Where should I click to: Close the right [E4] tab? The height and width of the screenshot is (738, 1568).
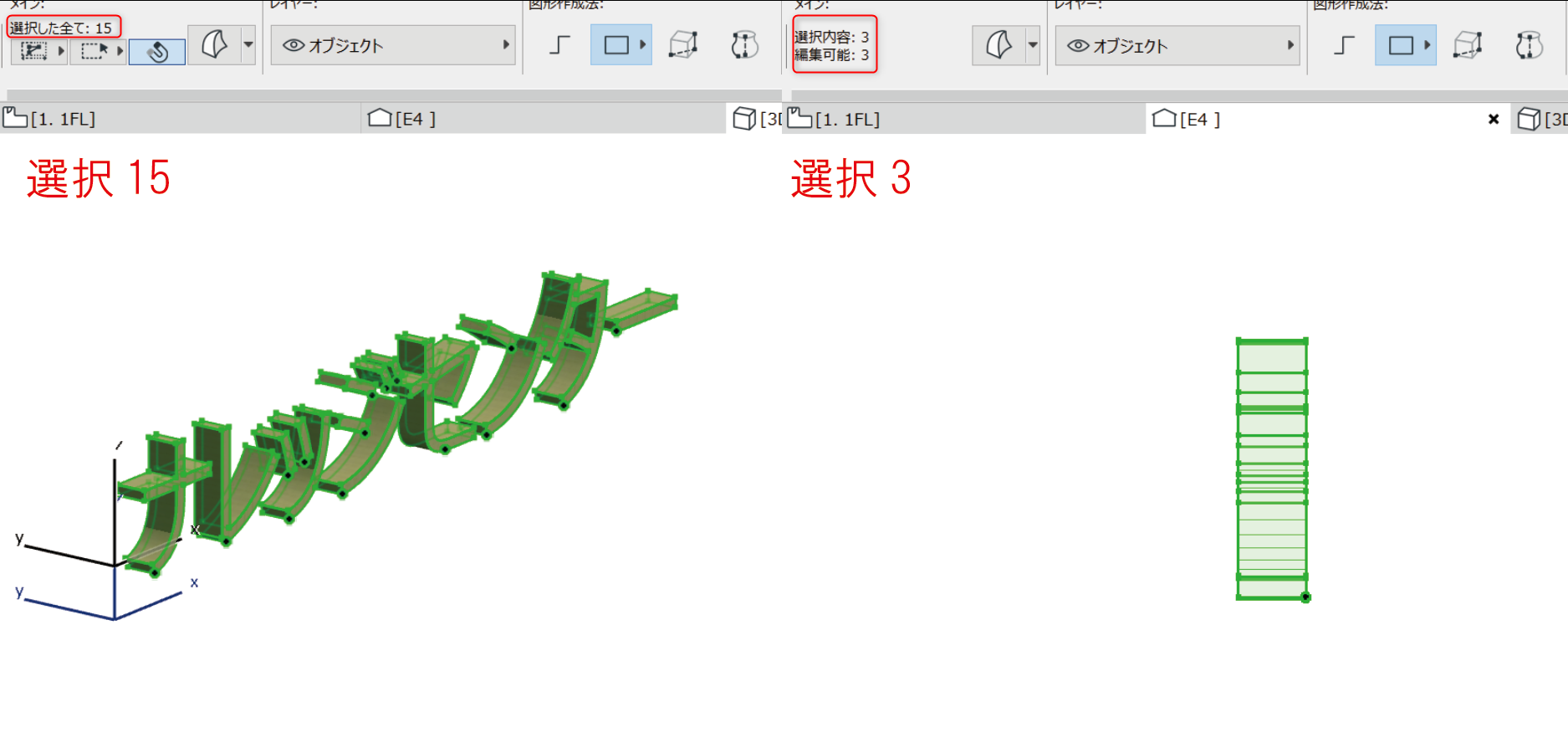(x=1494, y=120)
